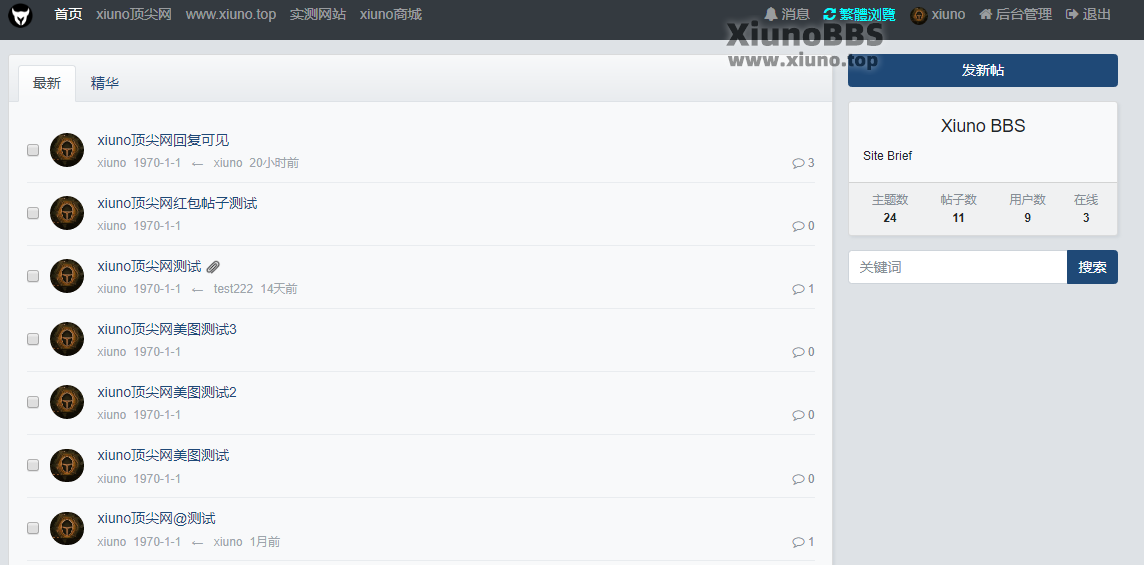This screenshot has width=1144, height=565.
Task: Go to 首页 in the navbar
Action: [69, 15]
